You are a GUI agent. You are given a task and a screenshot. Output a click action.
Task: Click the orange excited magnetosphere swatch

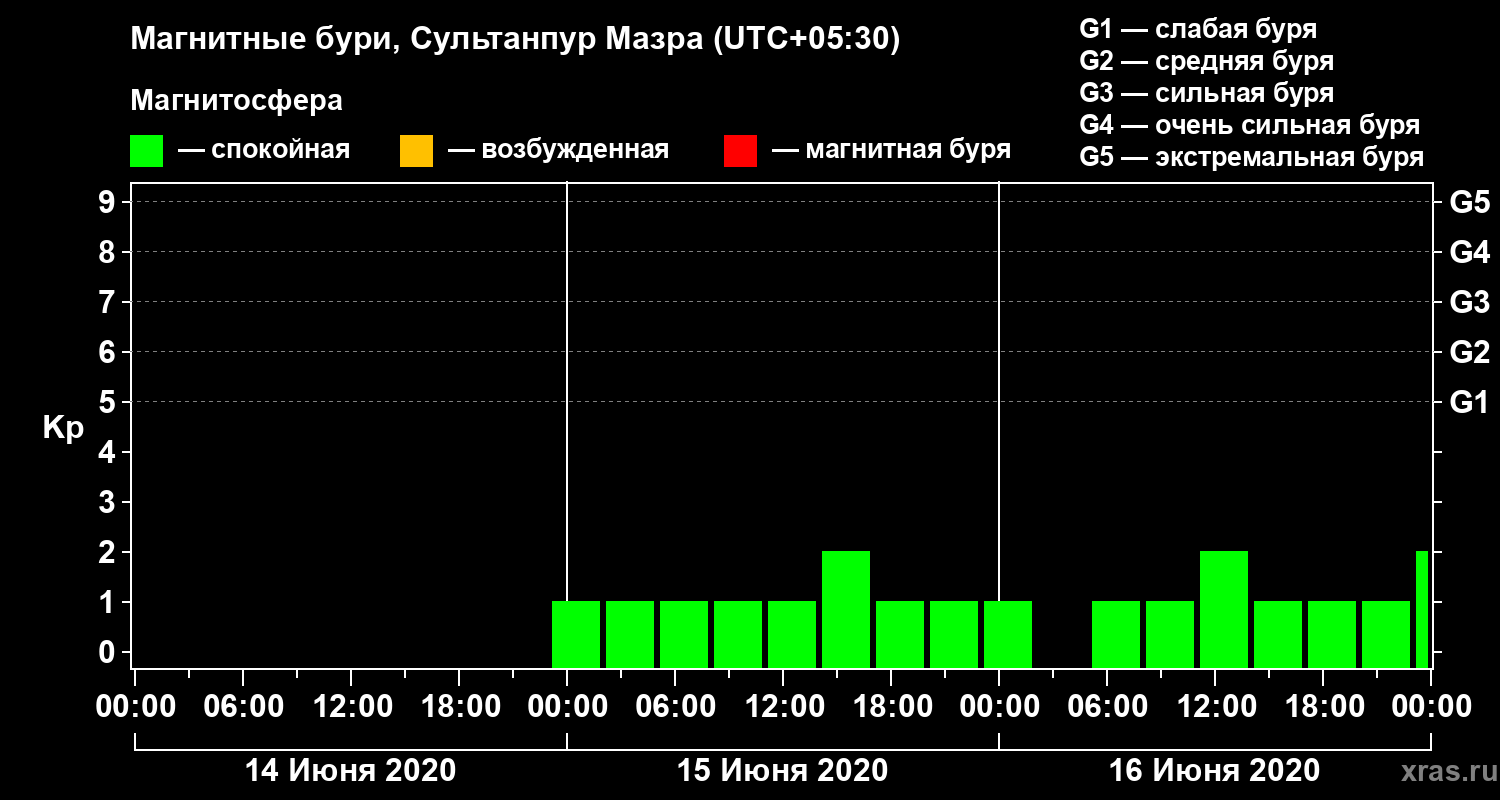pos(416,151)
